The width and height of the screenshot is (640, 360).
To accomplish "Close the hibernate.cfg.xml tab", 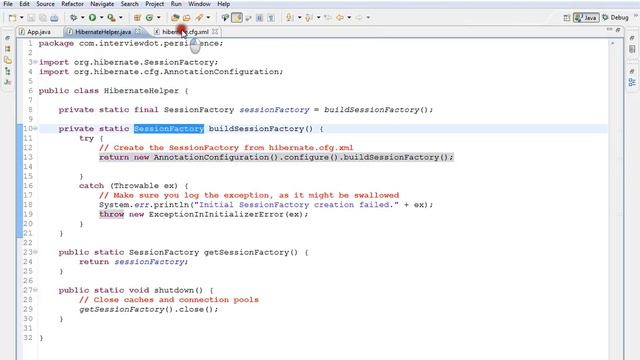I will [x=215, y=31].
